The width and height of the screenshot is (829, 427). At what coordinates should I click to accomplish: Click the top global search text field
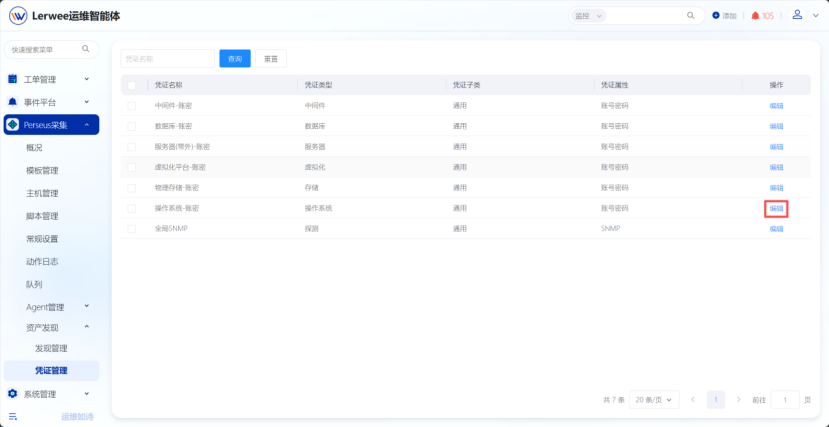644,16
